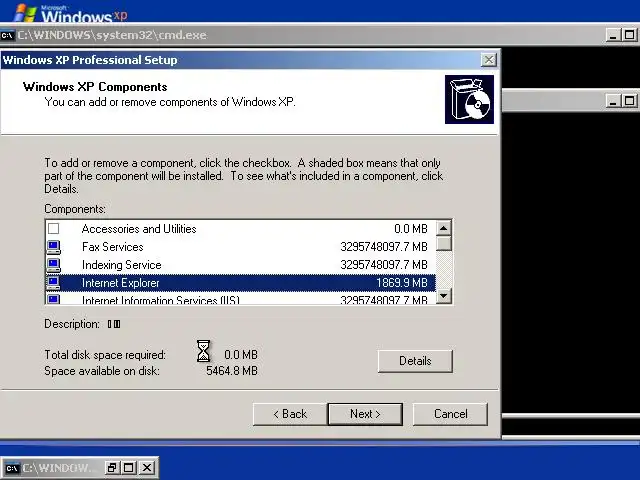Click the Indexing Service computer icon
The height and width of the screenshot is (480, 640).
tap(53, 265)
